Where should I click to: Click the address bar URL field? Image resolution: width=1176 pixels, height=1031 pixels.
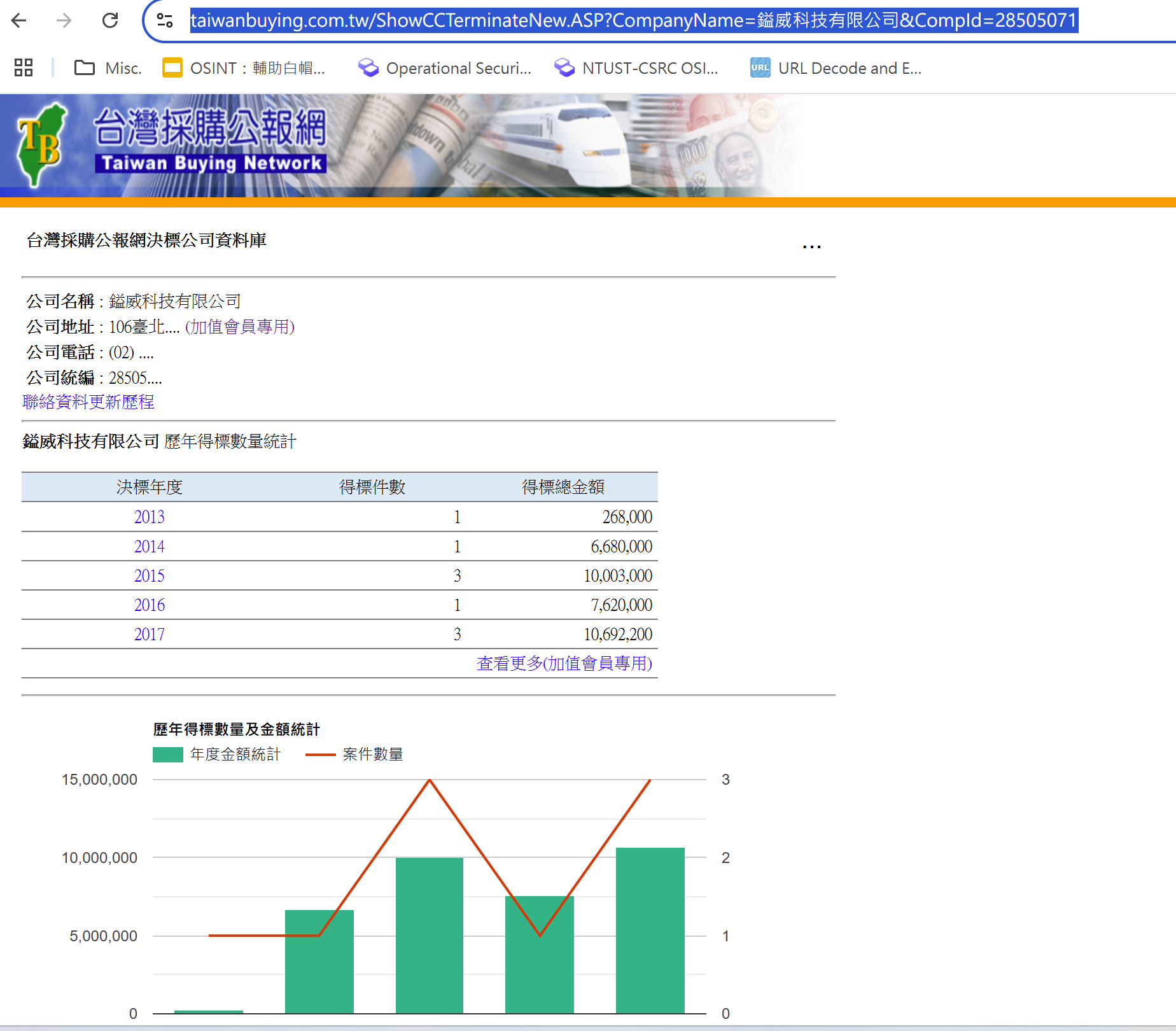(x=633, y=20)
